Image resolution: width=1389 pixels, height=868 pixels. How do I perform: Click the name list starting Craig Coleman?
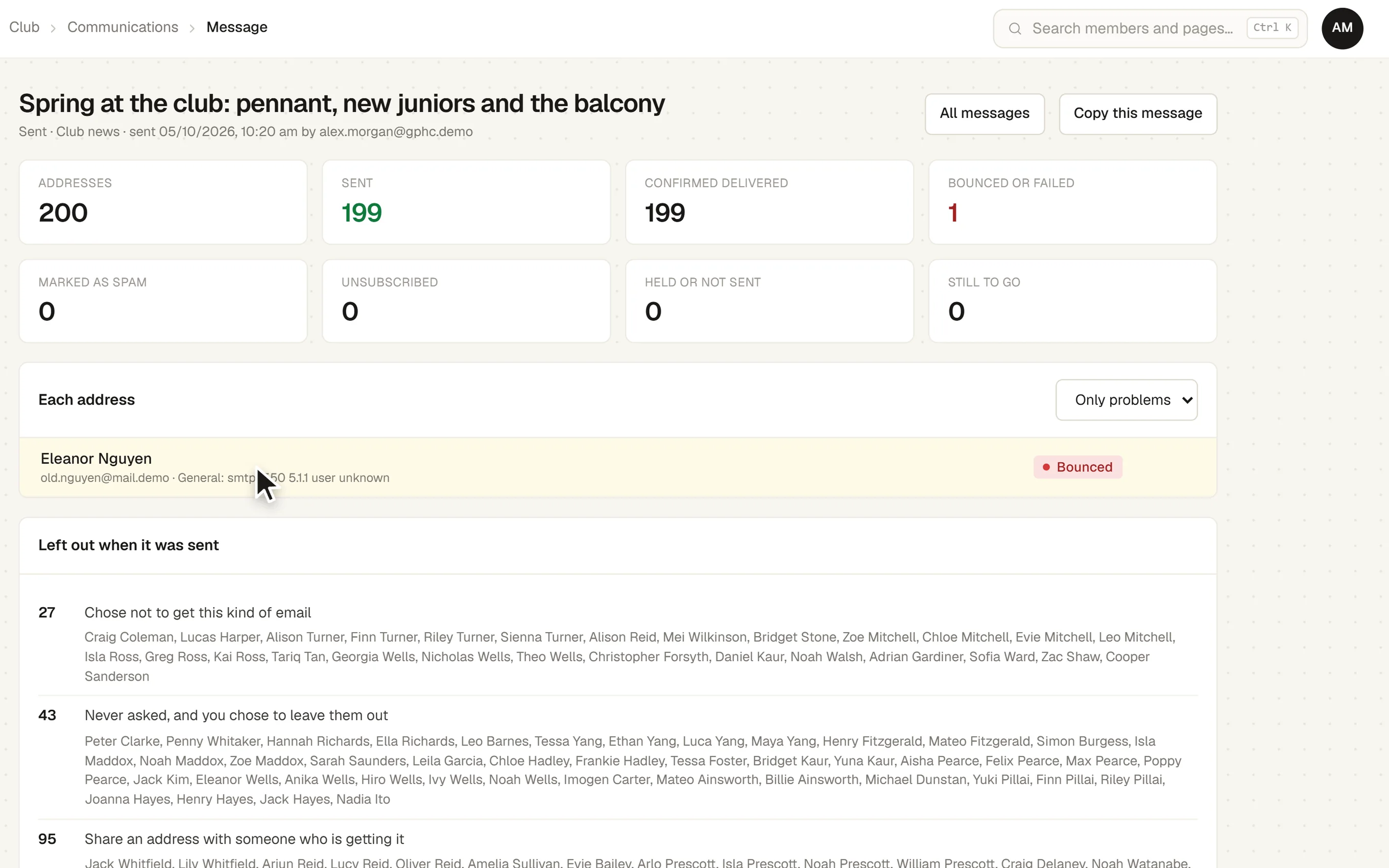coord(630,657)
